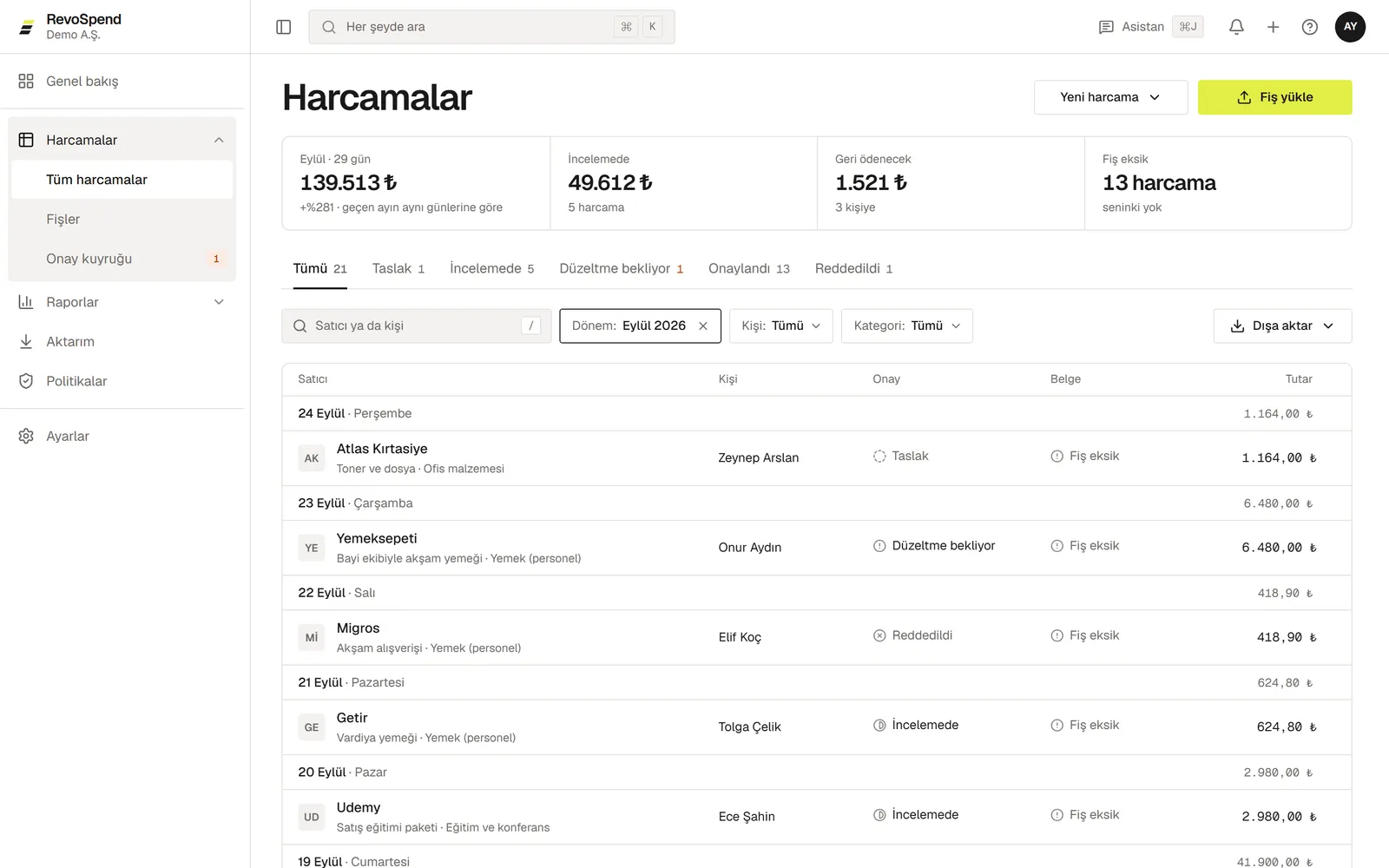1389x868 pixels.
Task: Switch to the Düzeltme bekliyor tab
Action: [622, 268]
